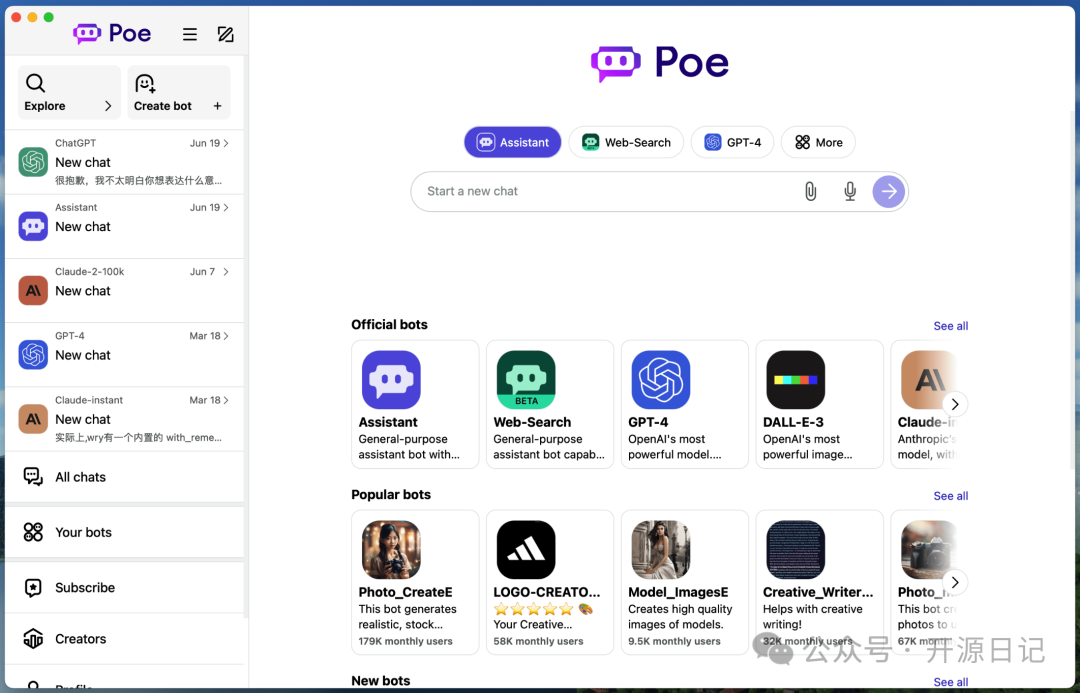Show more Popular bots with right arrow
The width and height of the screenshot is (1080, 693).
955,582
